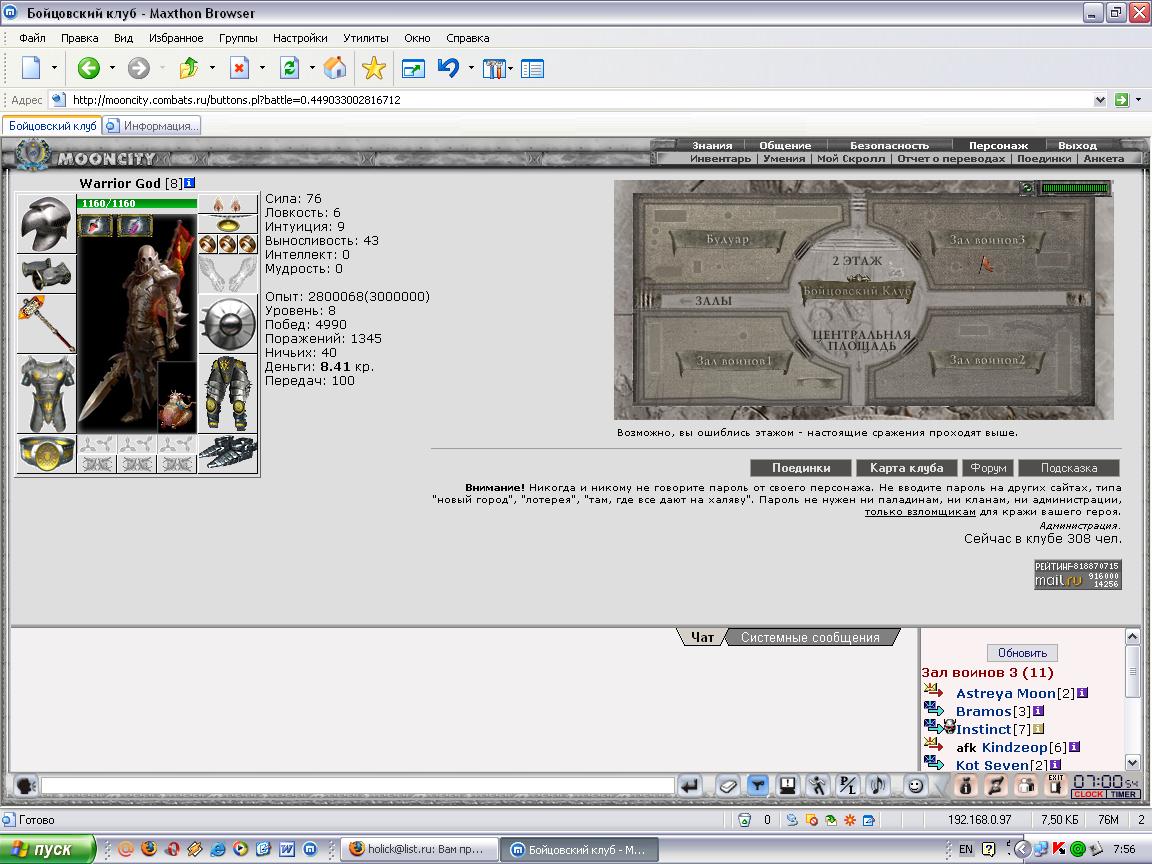Image resolution: width=1152 pixels, height=864 pixels.
Task: Click the Stop loading icon with red X
Action: pyautogui.click(x=240, y=68)
